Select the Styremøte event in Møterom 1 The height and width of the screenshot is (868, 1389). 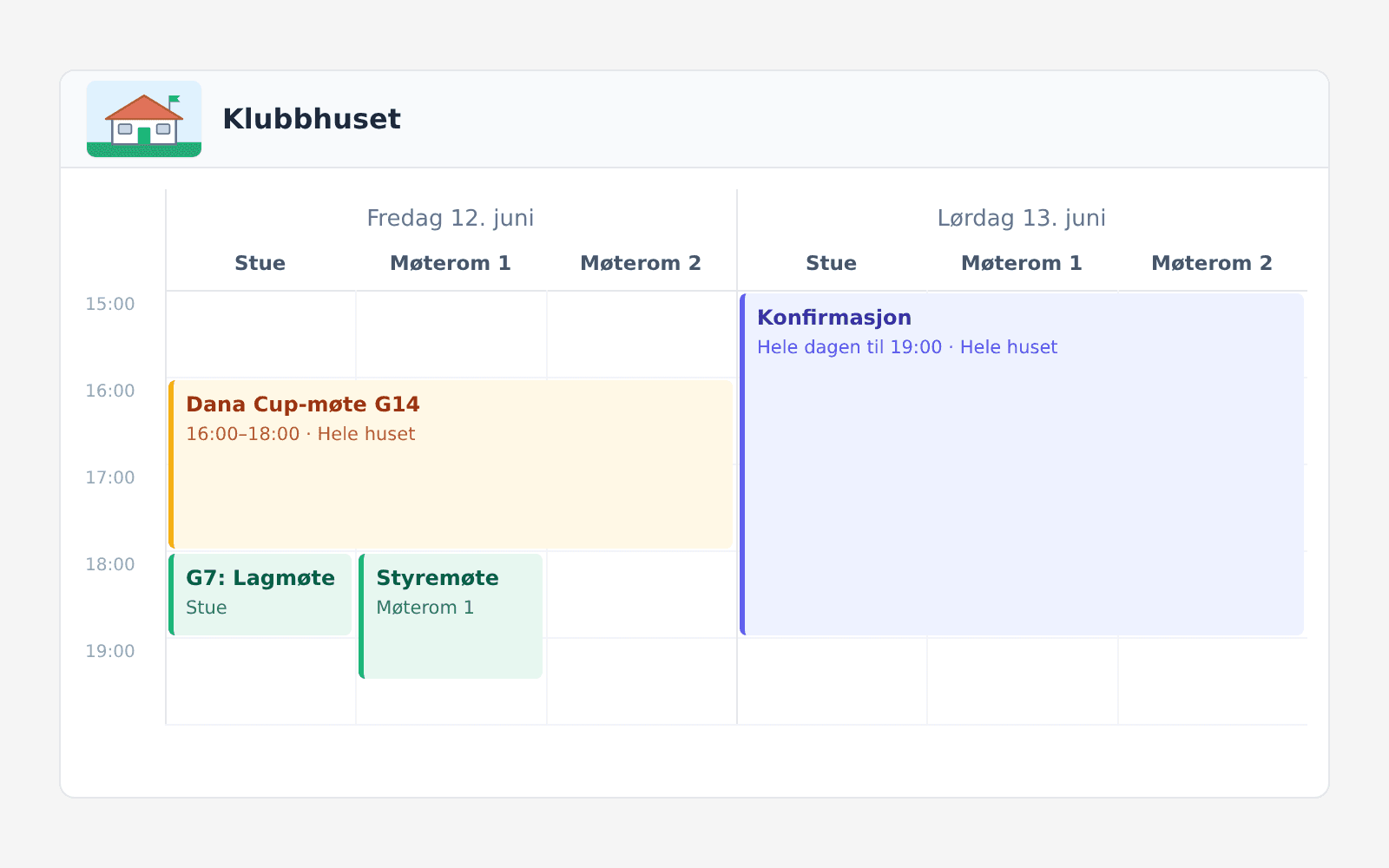(451, 616)
